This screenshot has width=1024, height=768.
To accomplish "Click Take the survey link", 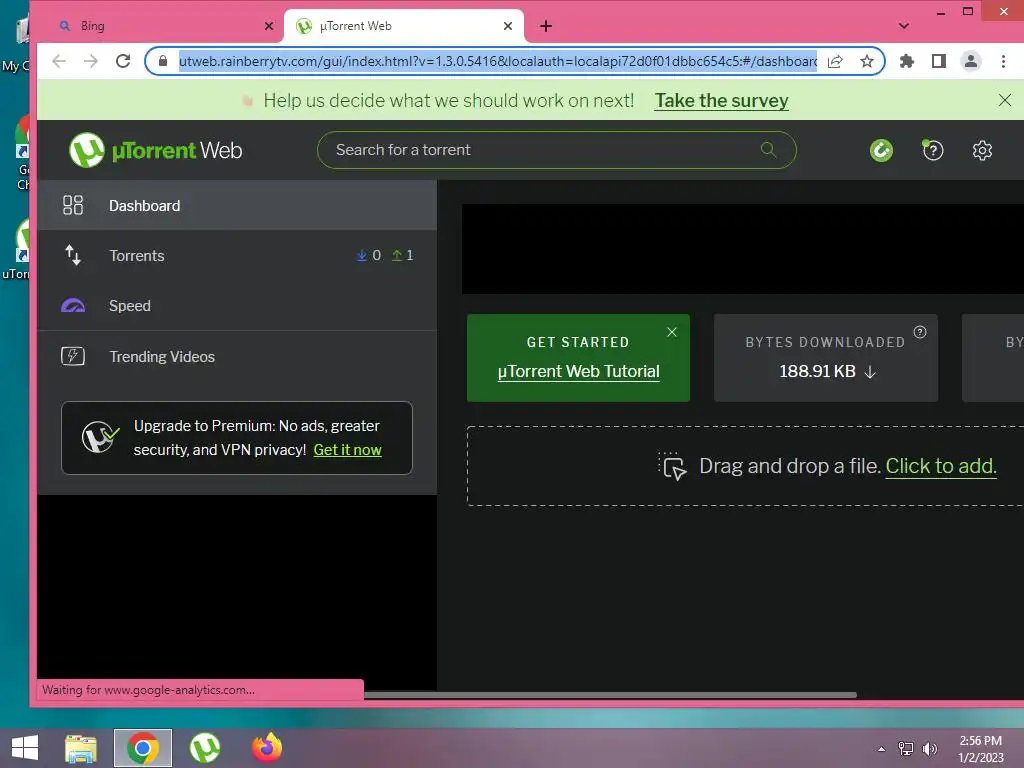I will click(722, 101).
